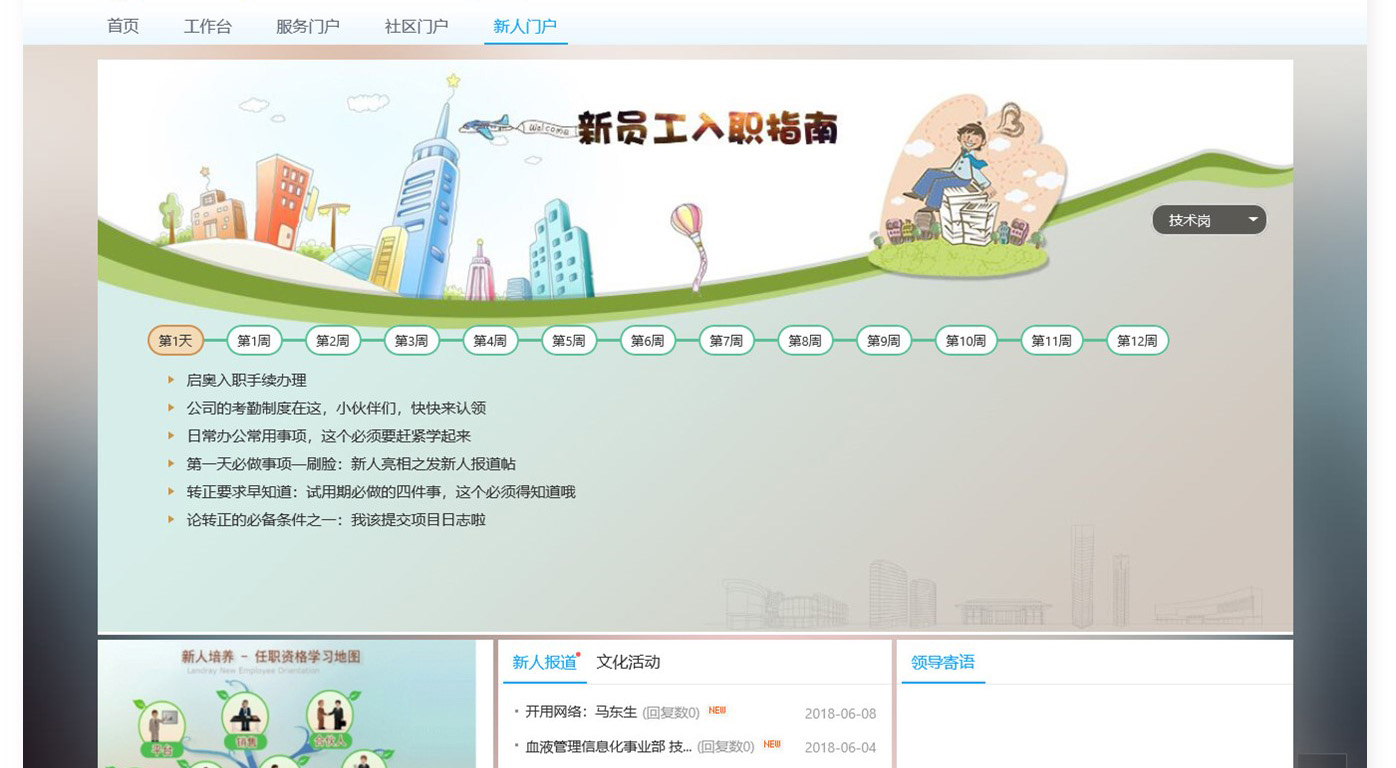Show tasks for 第10周
Viewport: 1396px width, 768px height.
[x=966, y=341]
